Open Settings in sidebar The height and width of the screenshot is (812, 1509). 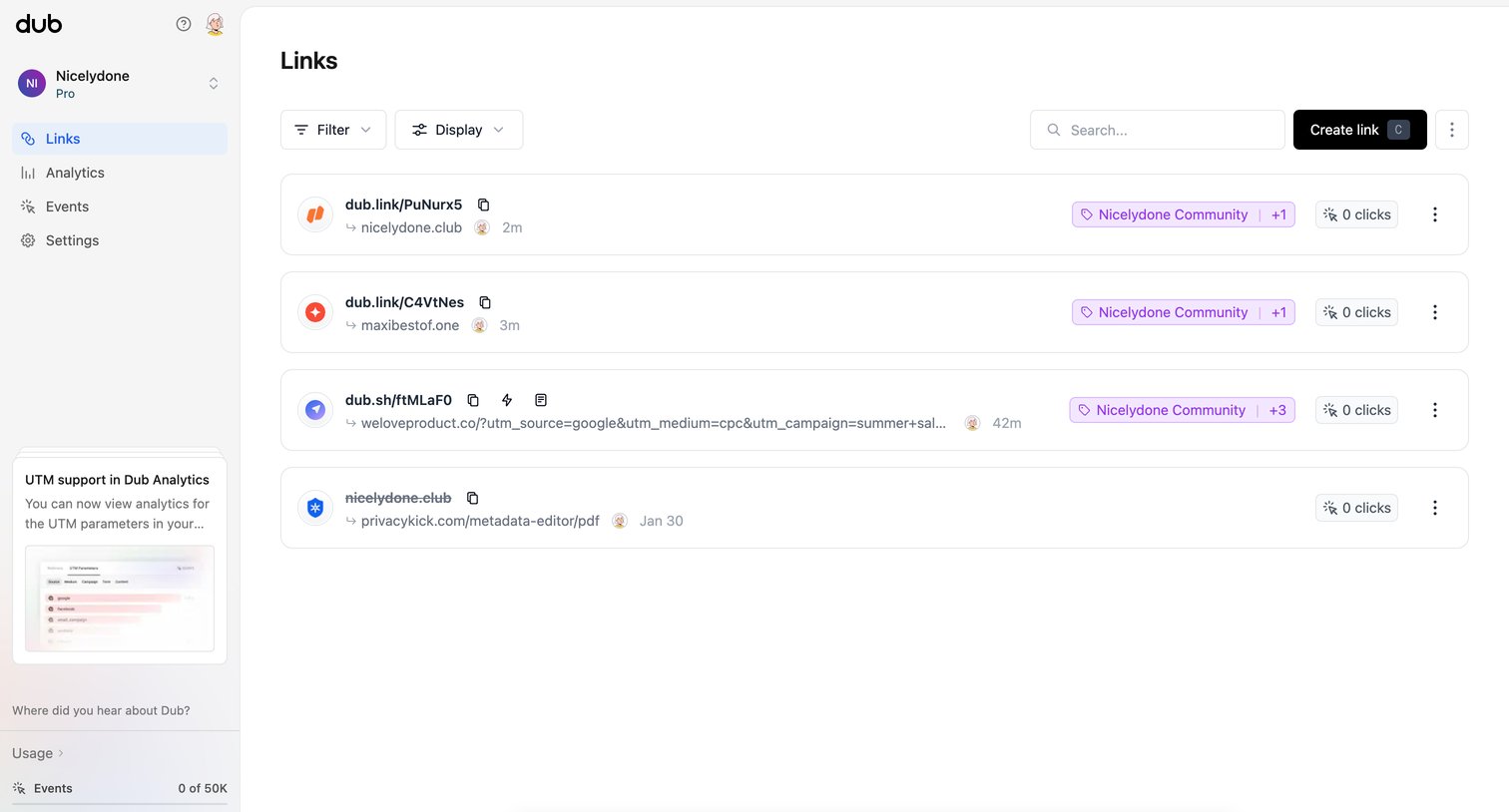(120, 240)
